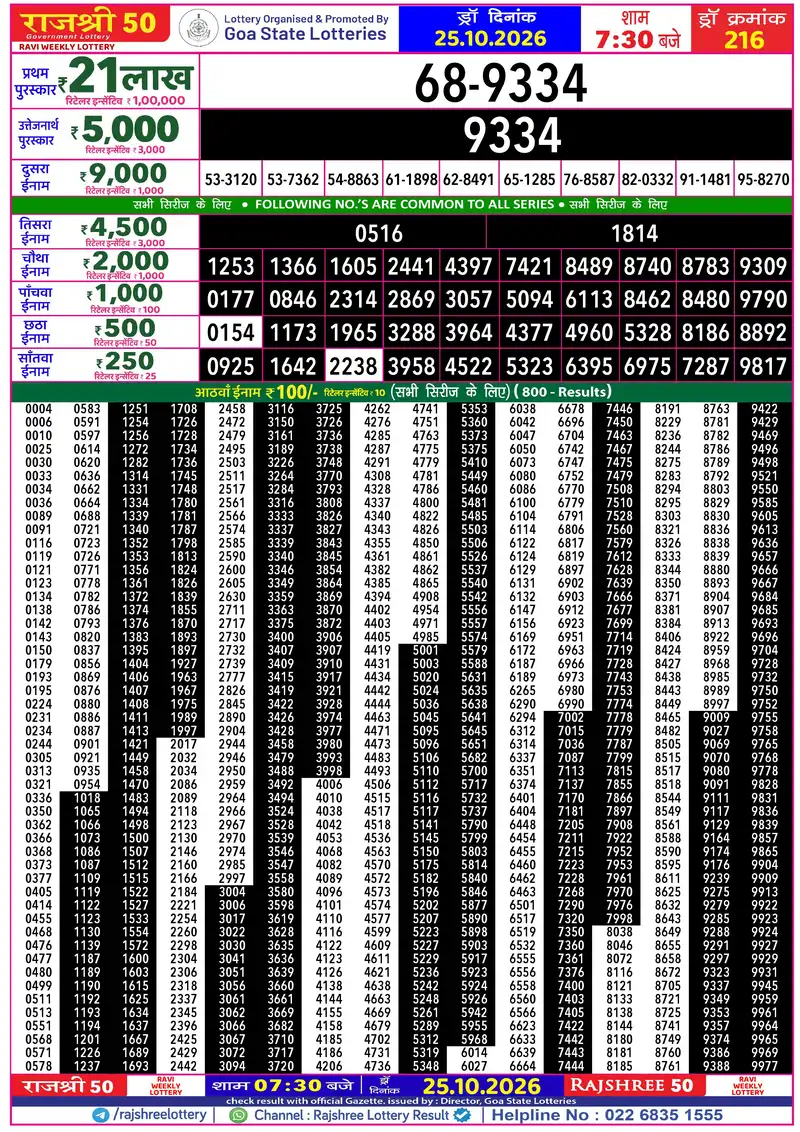This screenshot has height=1132, width=800.
Task: Select second prize number 53-3120
Action: pos(230,179)
